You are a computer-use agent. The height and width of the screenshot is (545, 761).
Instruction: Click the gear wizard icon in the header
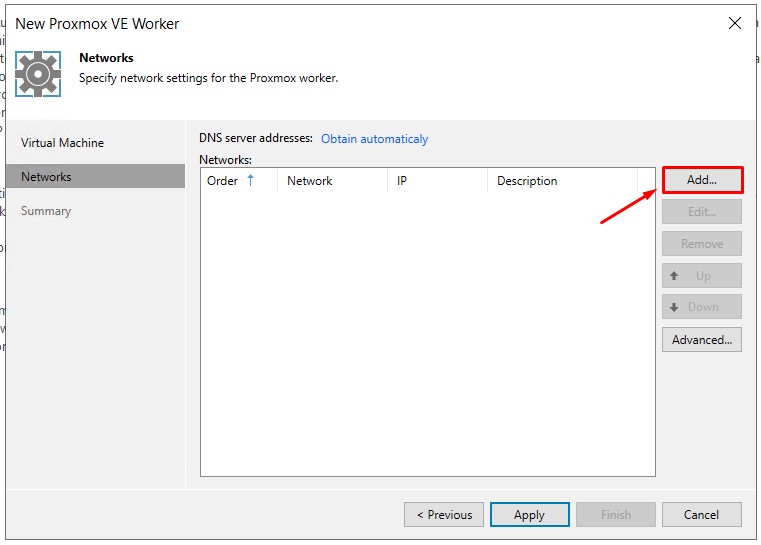(38, 73)
